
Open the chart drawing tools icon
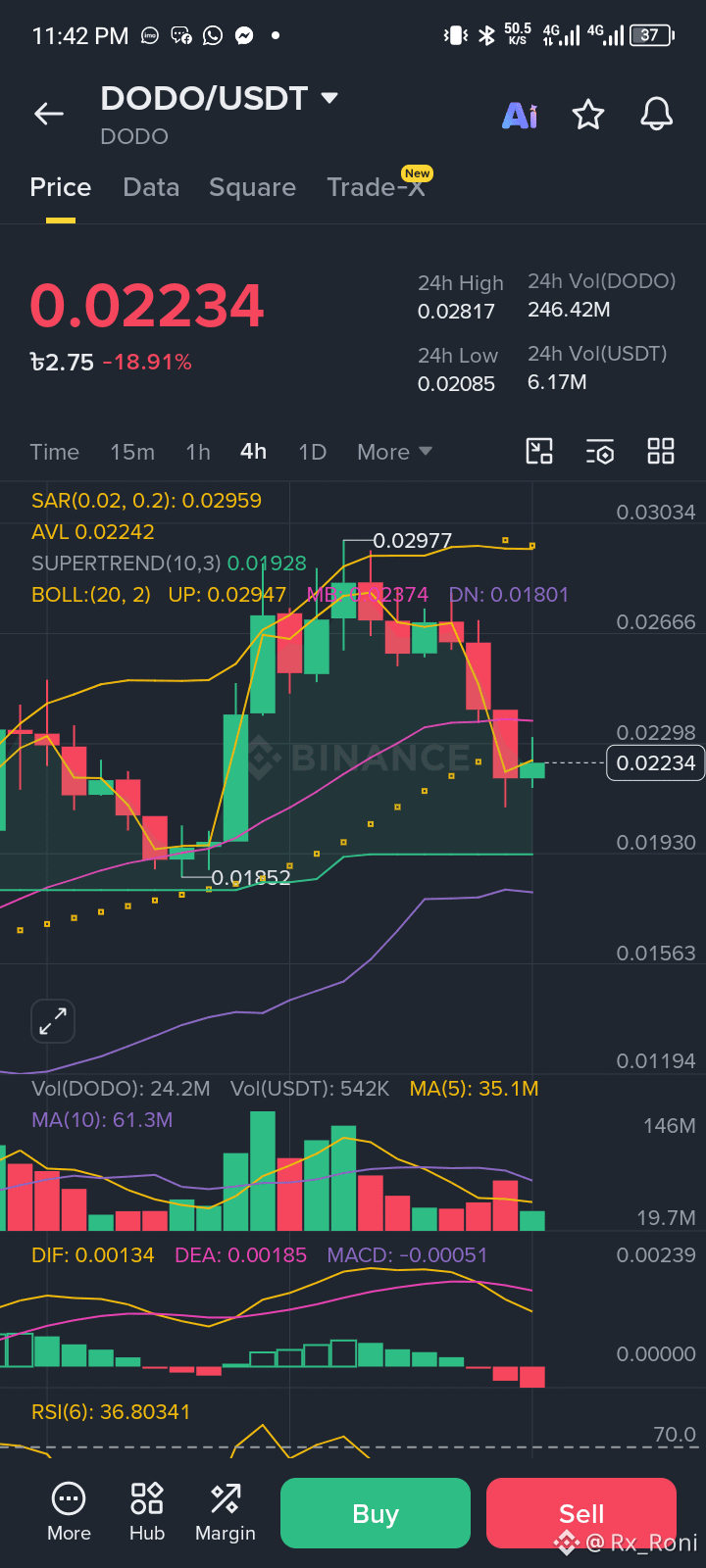[x=539, y=451]
